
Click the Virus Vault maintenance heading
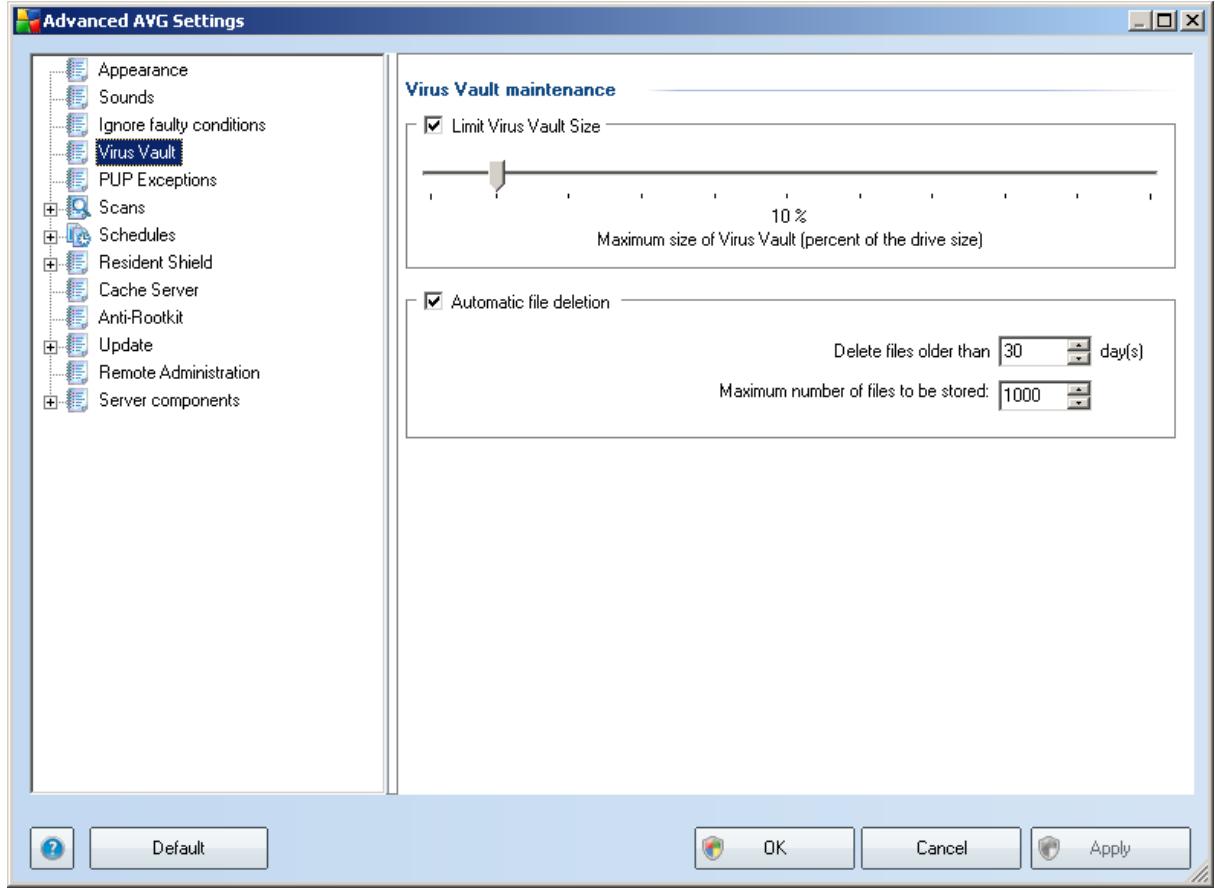point(510,90)
